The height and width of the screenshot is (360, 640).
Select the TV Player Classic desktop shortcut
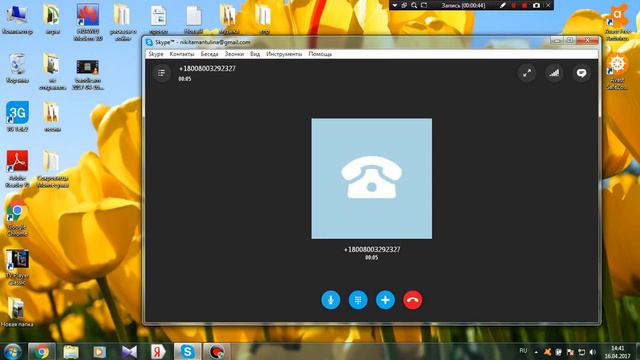[17, 268]
